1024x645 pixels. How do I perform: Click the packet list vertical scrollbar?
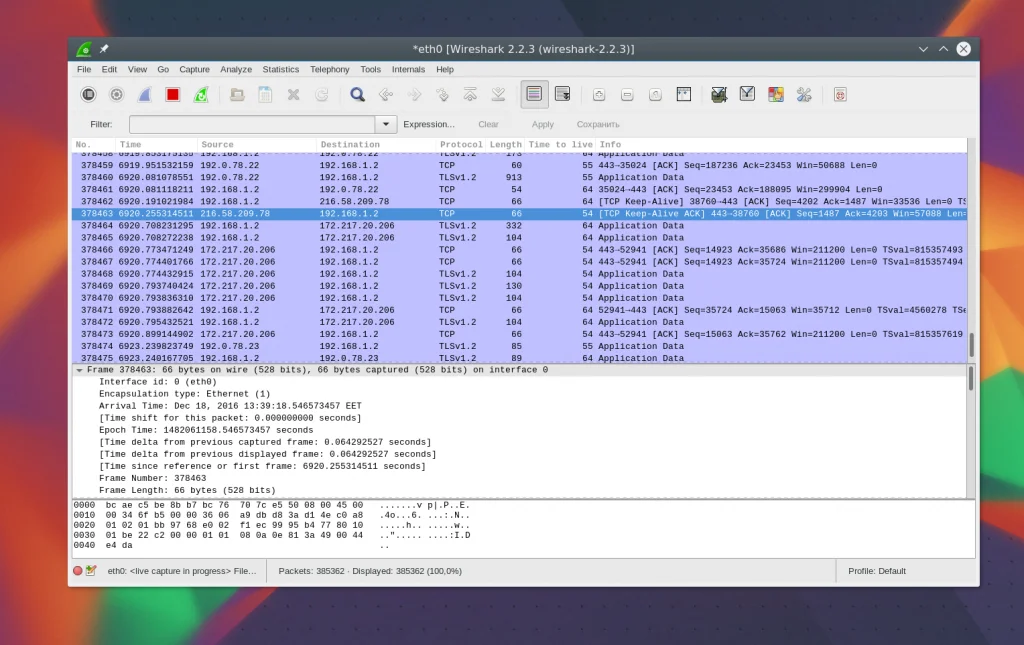pyautogui.click(x=971, y=345)
